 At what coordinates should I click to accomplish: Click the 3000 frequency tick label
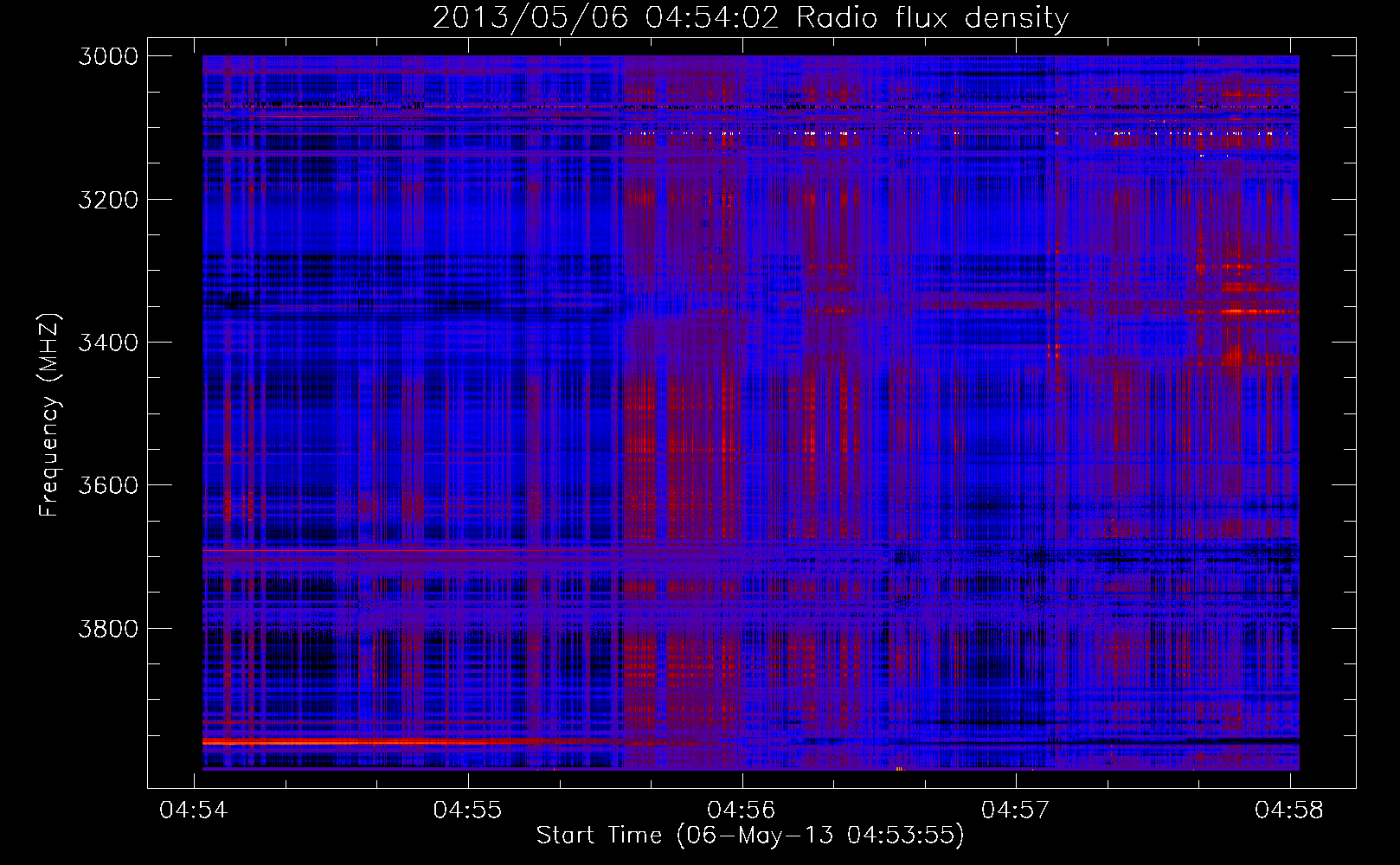[x=108, y=56]
